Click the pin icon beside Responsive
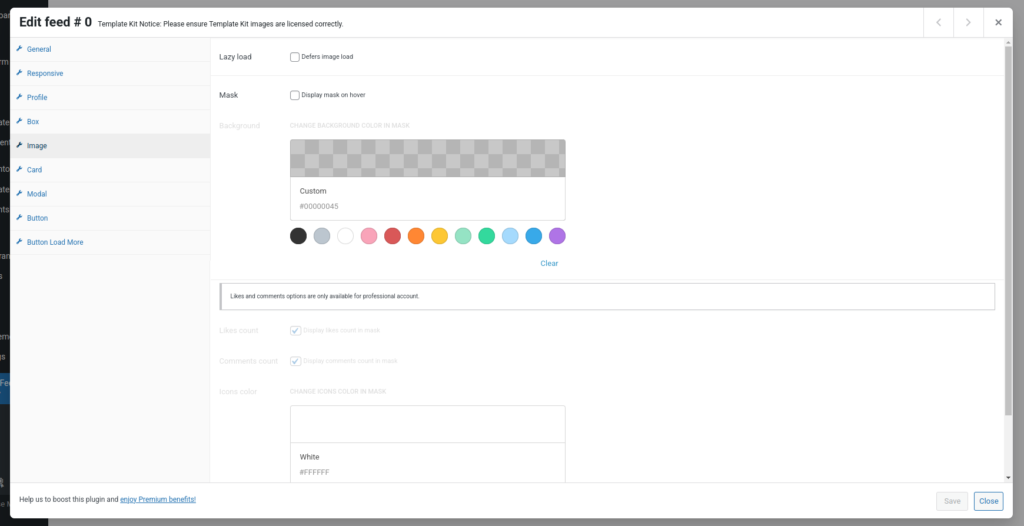This screenshot has width=1024, height=526. pyautogui.click(x=18, y=73)
